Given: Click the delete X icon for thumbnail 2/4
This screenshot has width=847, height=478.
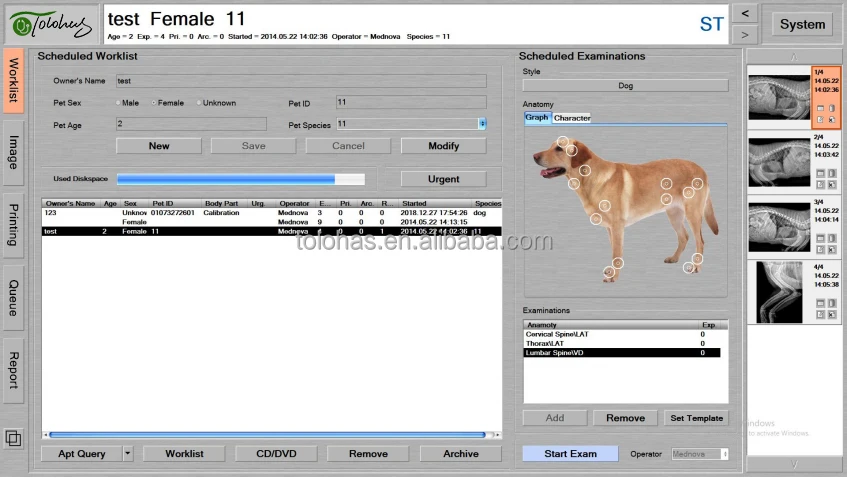Looking at the screenshot, I should click(832, 185).
